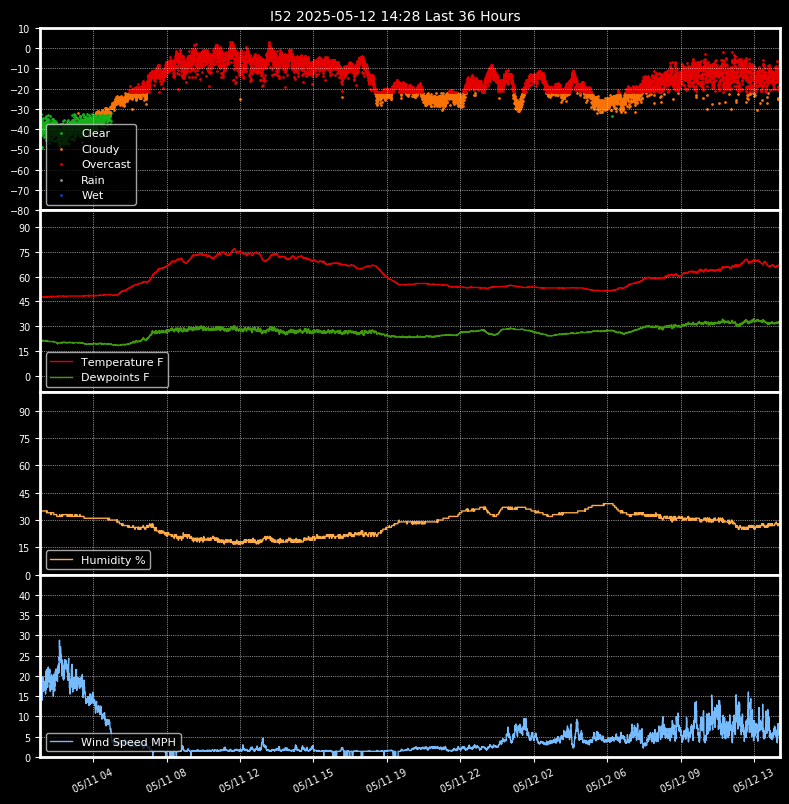
Task: Click the "05/11 08" time axis label
Action: click(166, 780)
